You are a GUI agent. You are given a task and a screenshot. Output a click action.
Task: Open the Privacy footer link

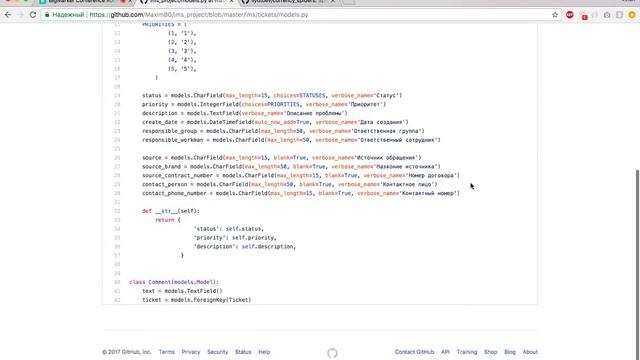click(191, 352)
